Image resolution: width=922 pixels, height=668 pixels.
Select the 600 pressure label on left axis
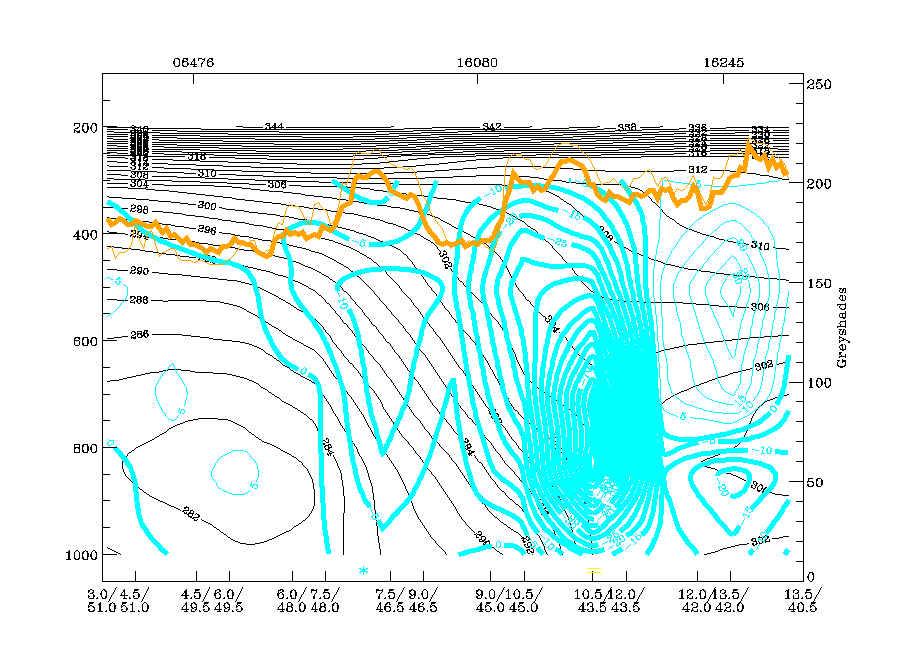[x=83, y=341]
